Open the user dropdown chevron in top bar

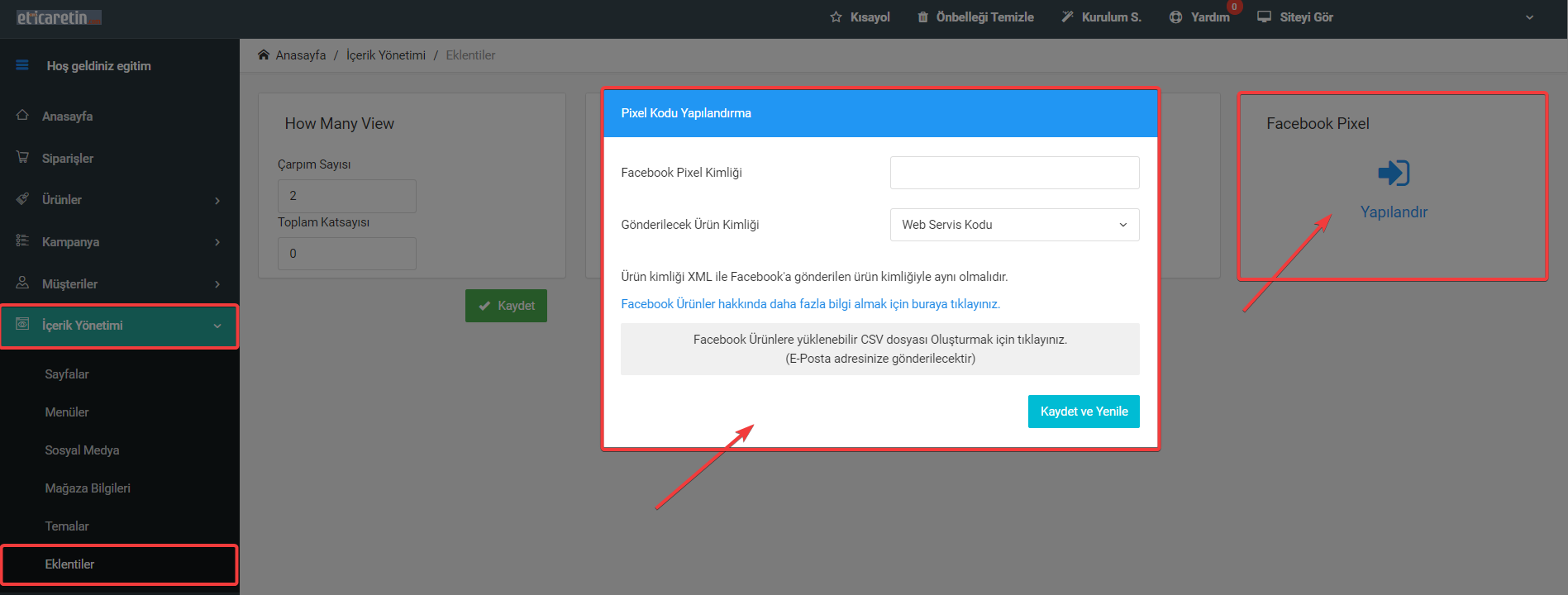click(1530, 17)
